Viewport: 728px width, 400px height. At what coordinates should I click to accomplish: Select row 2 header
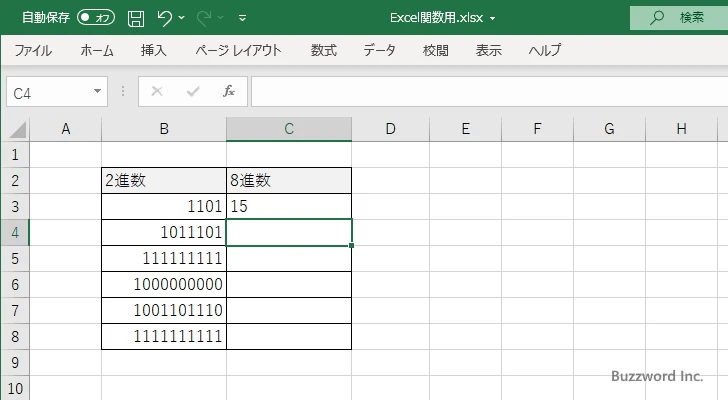(15, 181)
